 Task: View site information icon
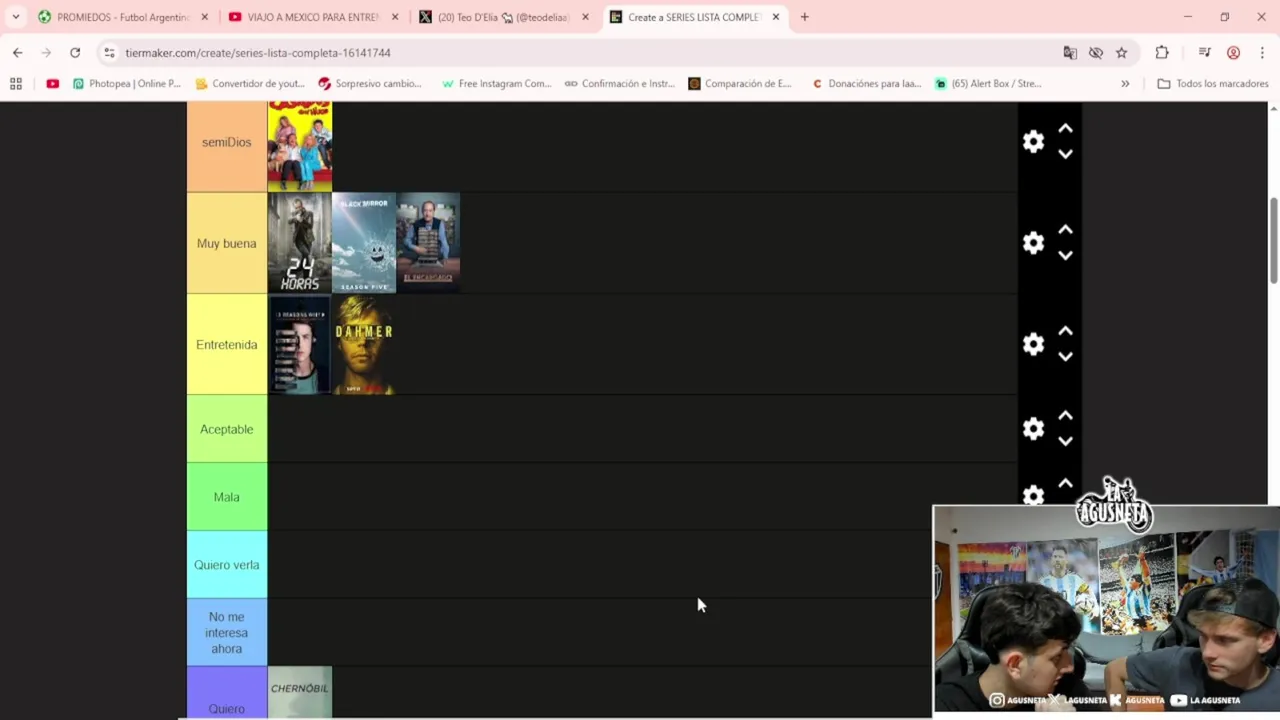[109, 53]
